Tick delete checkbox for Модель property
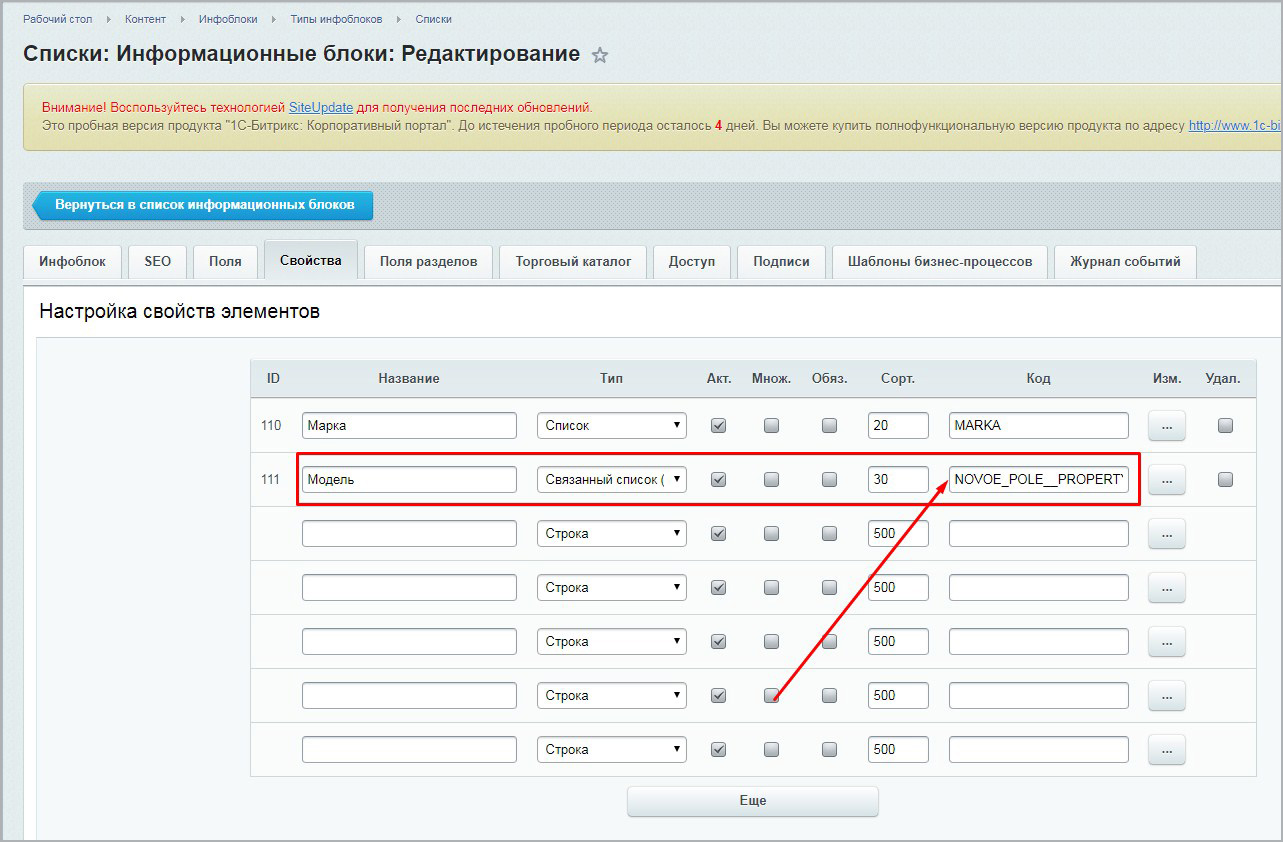This screenshot has width=1283, height=842. pos(1225,479)
